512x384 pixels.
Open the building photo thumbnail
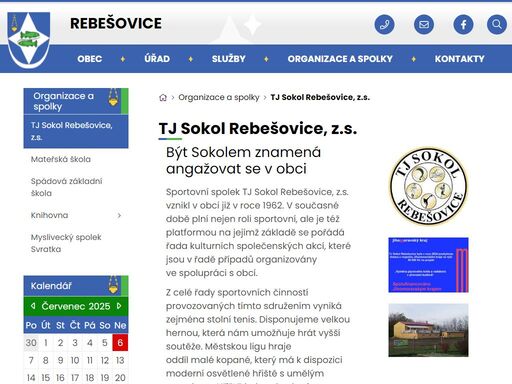[x=428, y=330]
